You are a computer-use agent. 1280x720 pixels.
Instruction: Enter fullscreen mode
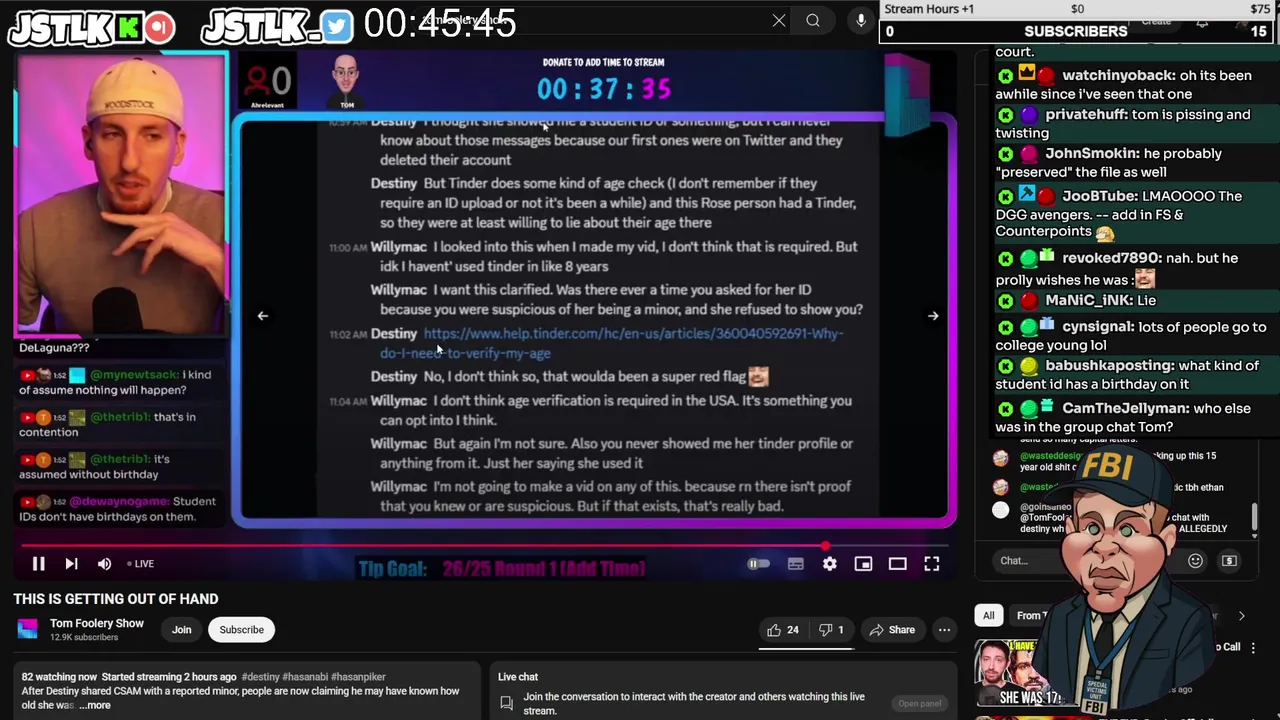[x=931, y=564]
